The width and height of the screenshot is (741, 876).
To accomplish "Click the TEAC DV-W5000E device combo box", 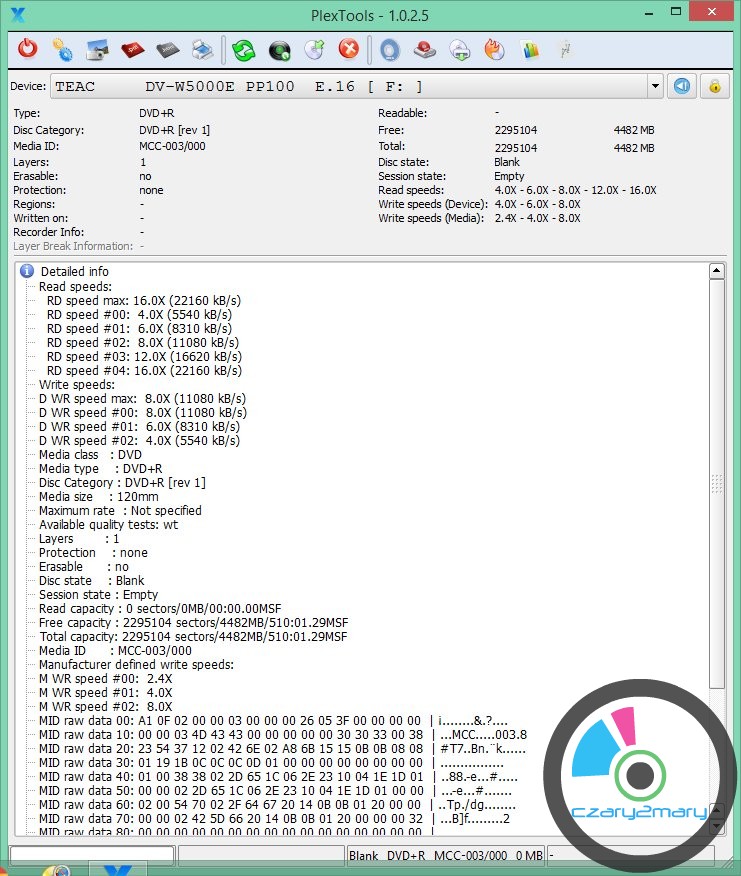I will [350, 87].
